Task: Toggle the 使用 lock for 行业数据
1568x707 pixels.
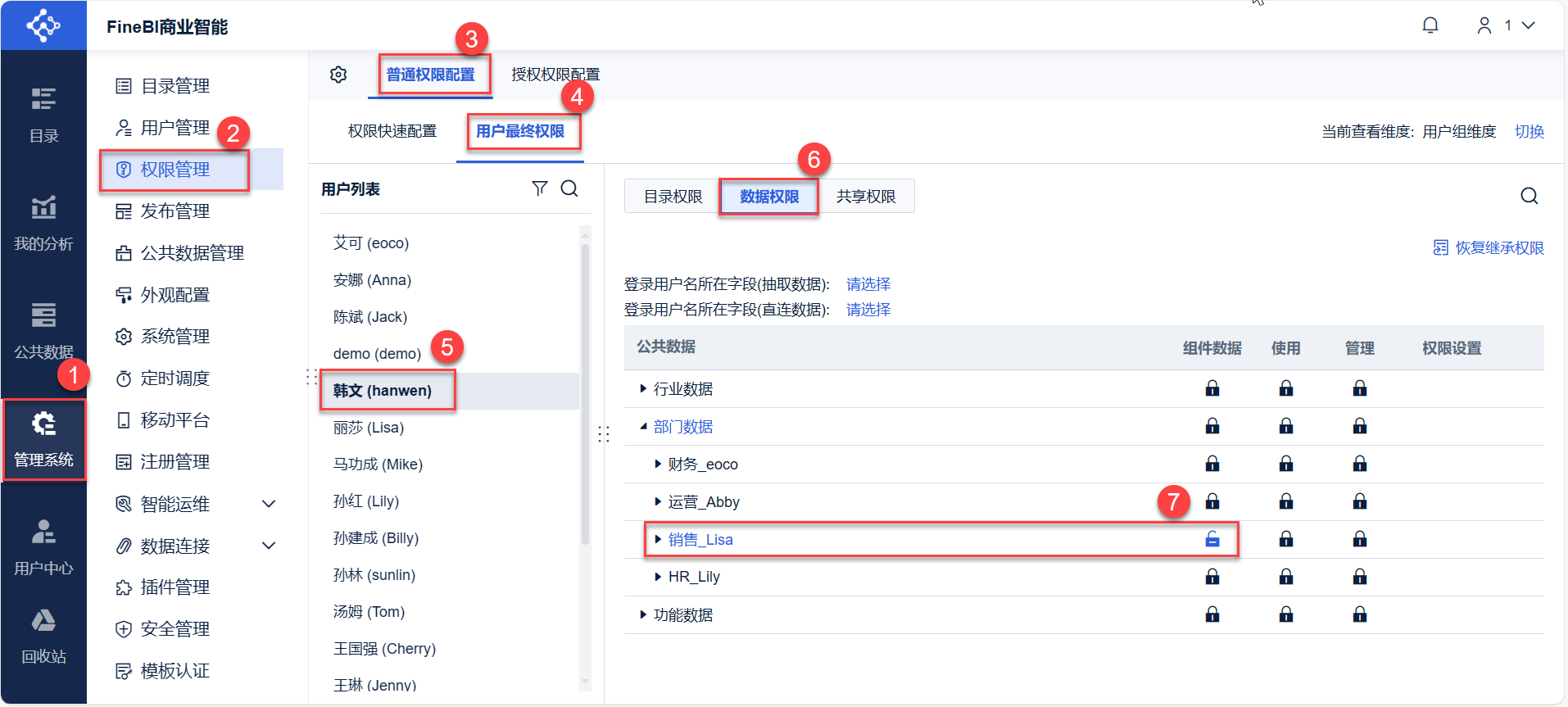Action: click(x=1286, y=388)
